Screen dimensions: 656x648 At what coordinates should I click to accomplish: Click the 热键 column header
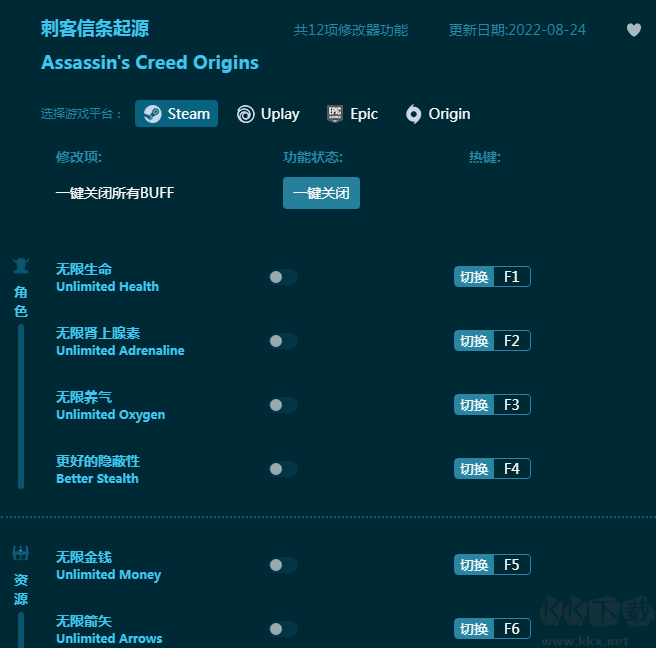point(484,157)
